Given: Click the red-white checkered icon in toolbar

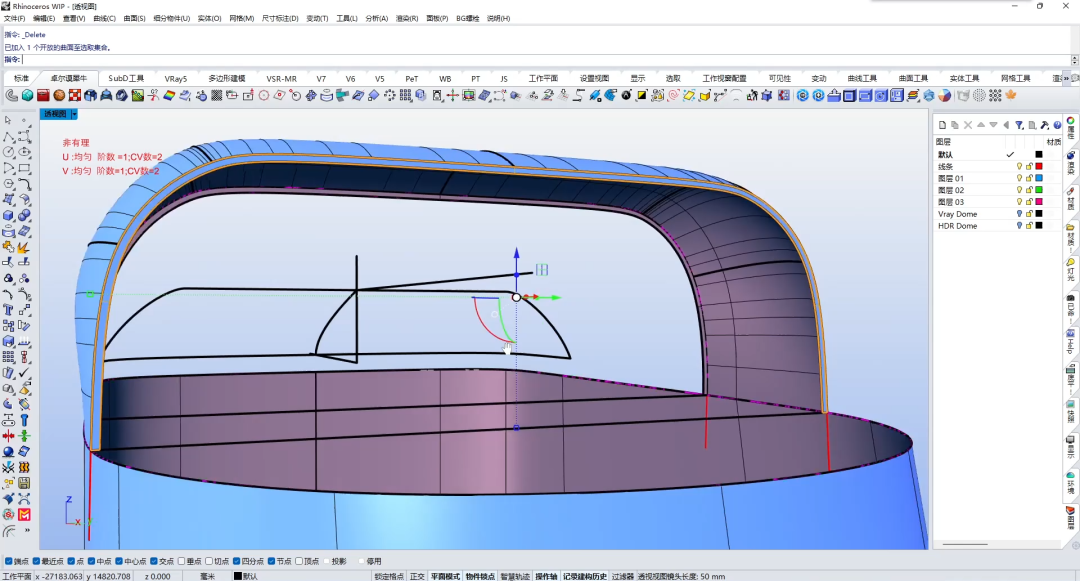Looking at the screenshot, I should click(75, 96).
